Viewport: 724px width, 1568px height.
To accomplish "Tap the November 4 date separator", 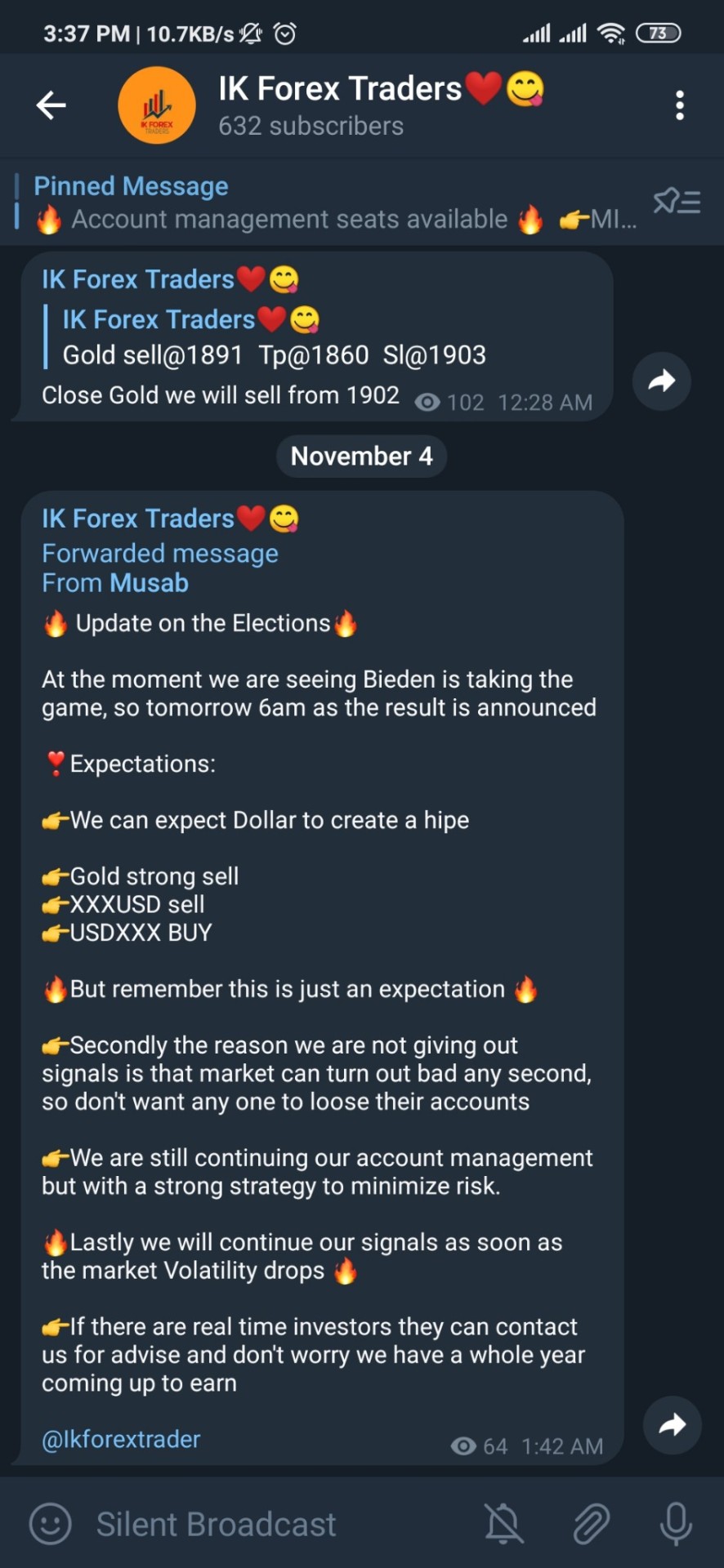I will 361,456.
